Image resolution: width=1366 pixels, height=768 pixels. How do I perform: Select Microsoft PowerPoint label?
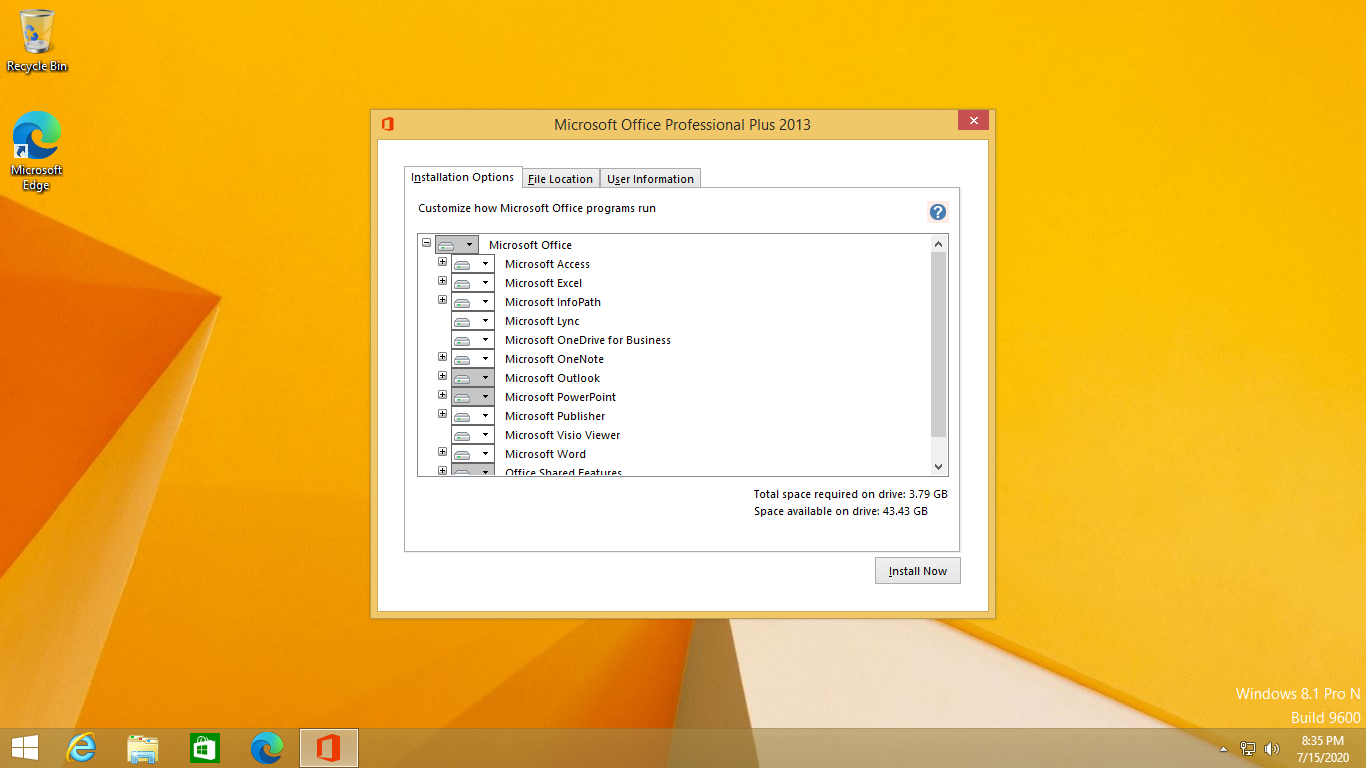560,397
